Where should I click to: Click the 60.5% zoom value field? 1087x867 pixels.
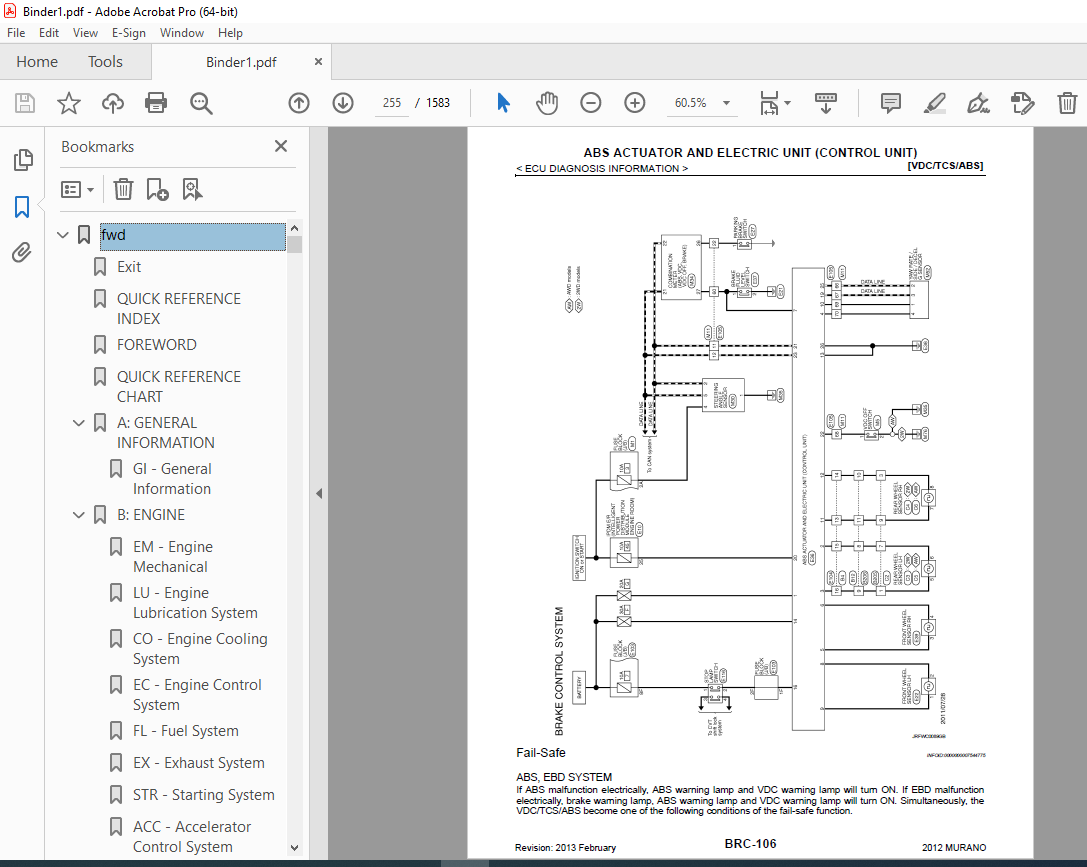pyautogui.click(x=690, y=103)
